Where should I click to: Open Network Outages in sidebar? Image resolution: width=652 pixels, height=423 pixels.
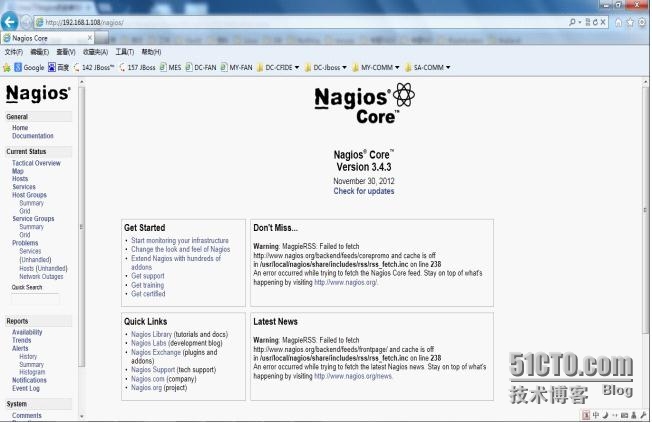tap(41, 277)
